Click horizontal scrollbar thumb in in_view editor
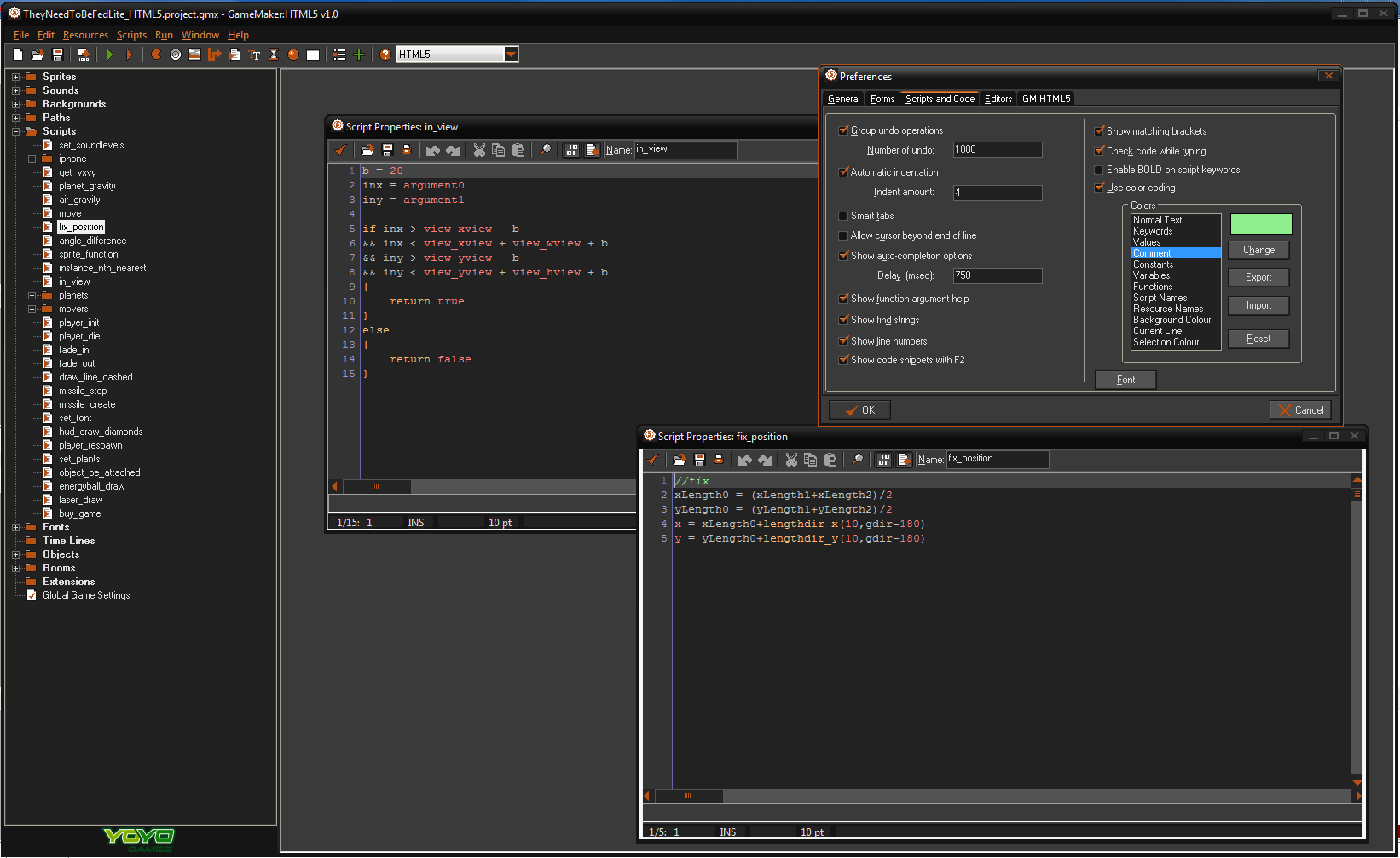This screenshot has height=858, width=1400. point(376,486)
